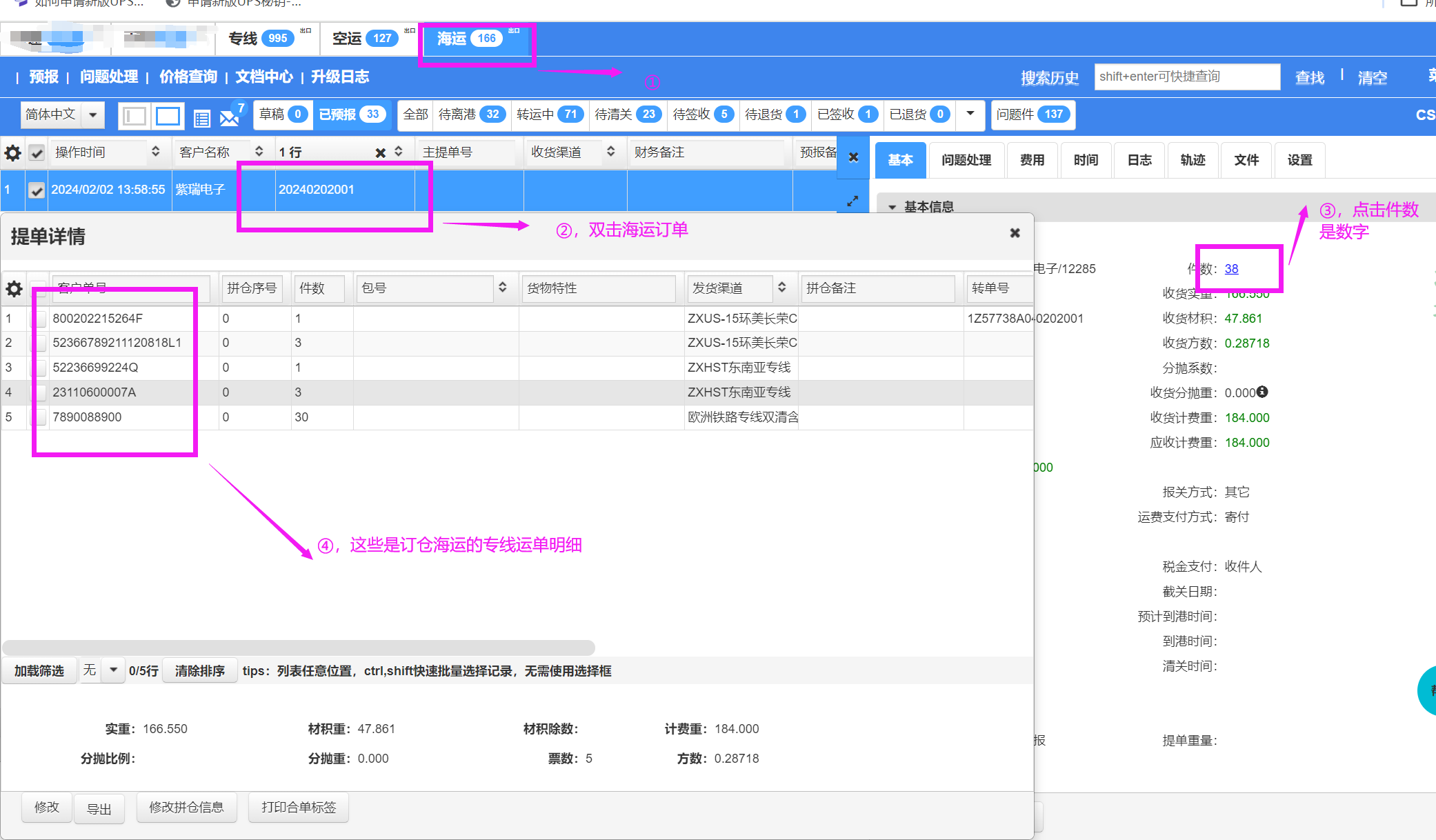Switch to full-width layout icon
The width and height of the screenshot is (1436, 840).
(x=168, y=116)
